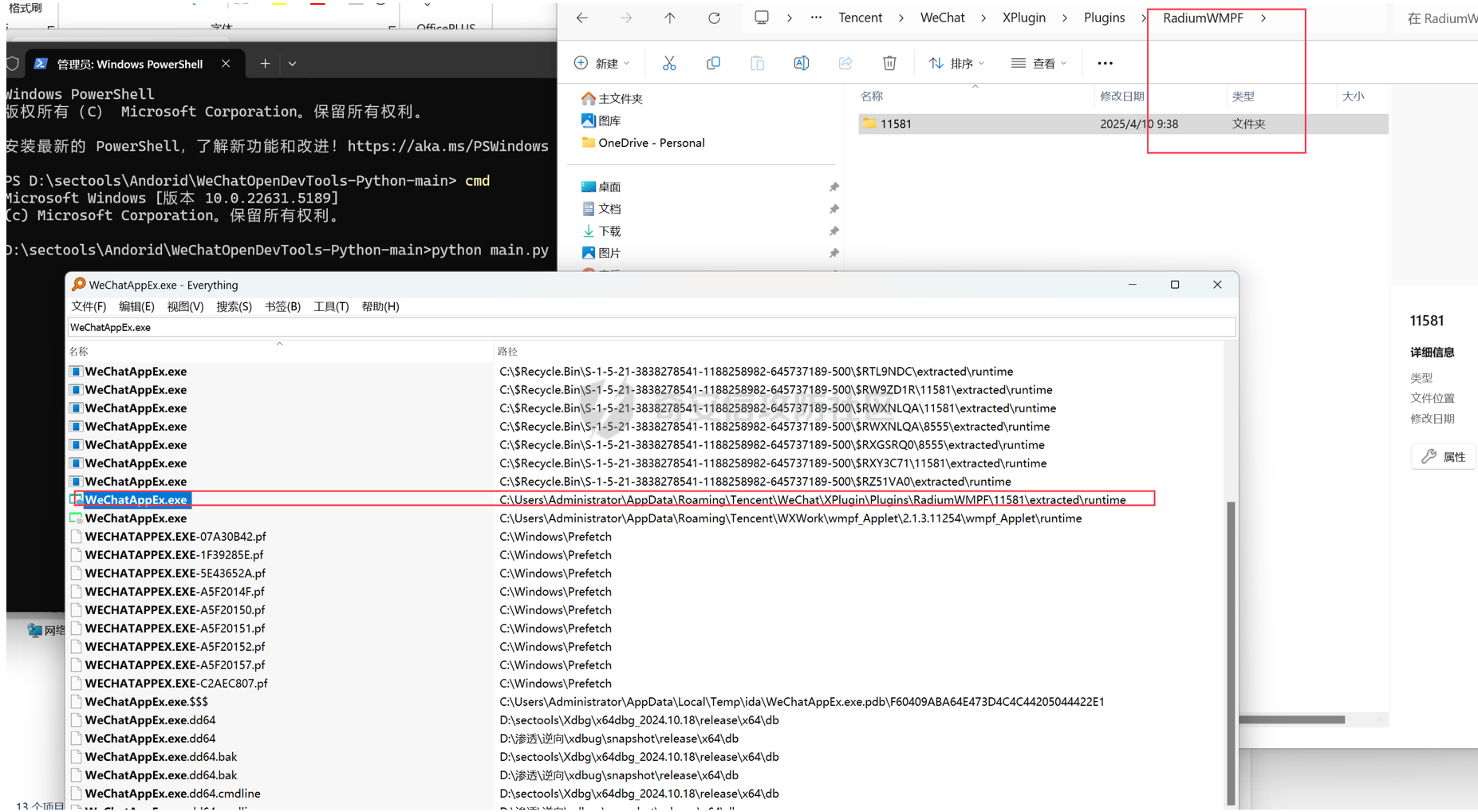Sort Everything results by 路径 column
1478x812 pixels.
(x=857, y=351)
